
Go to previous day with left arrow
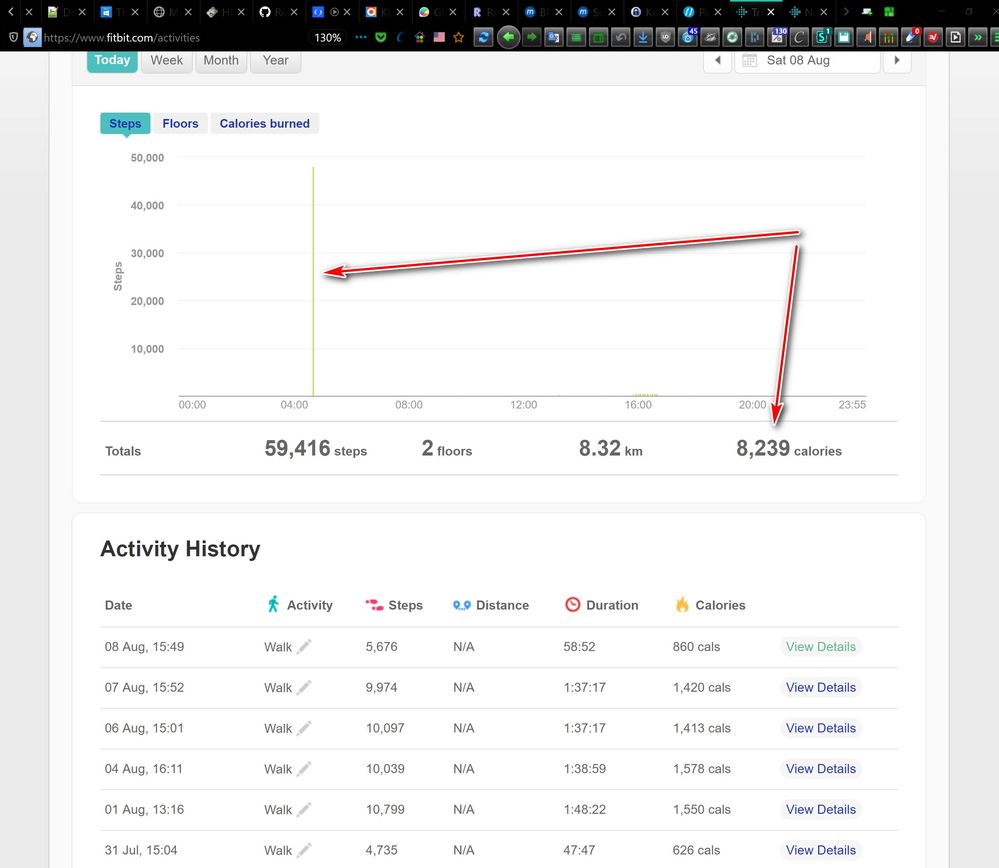pyautogui.click(x=717, y=61)
